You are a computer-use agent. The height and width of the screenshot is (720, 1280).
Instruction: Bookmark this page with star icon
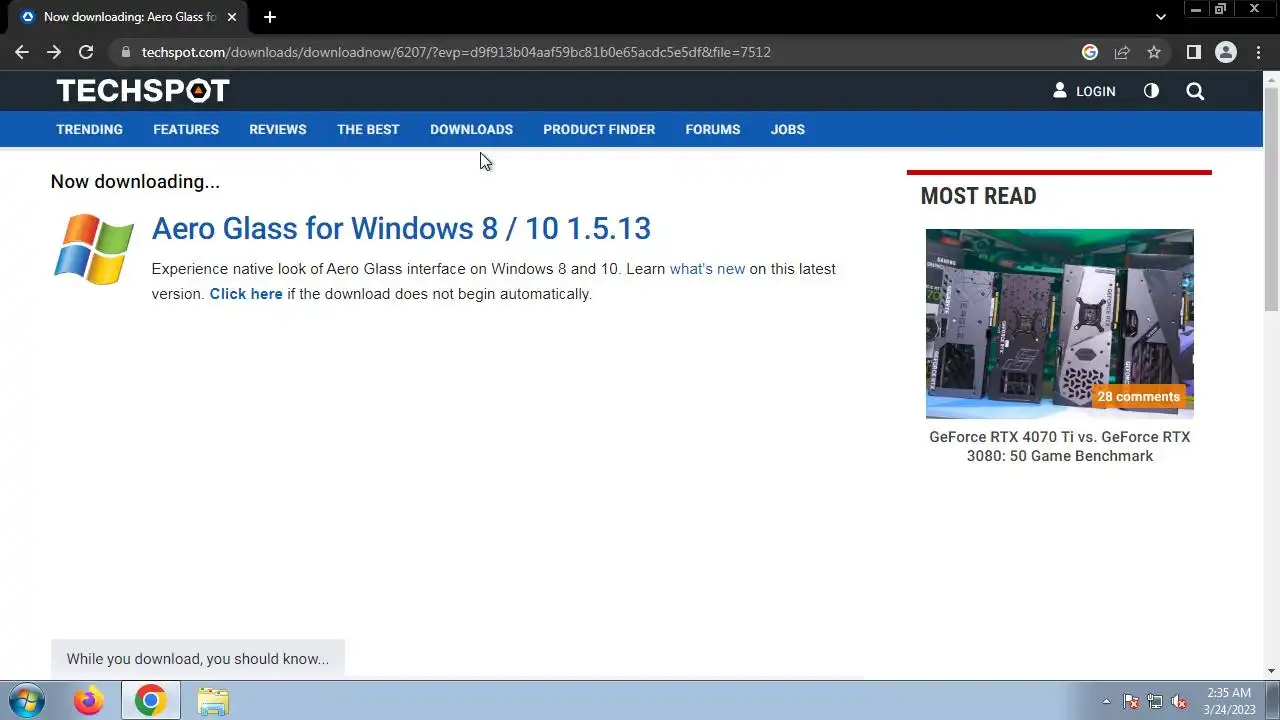(1154, 52)
